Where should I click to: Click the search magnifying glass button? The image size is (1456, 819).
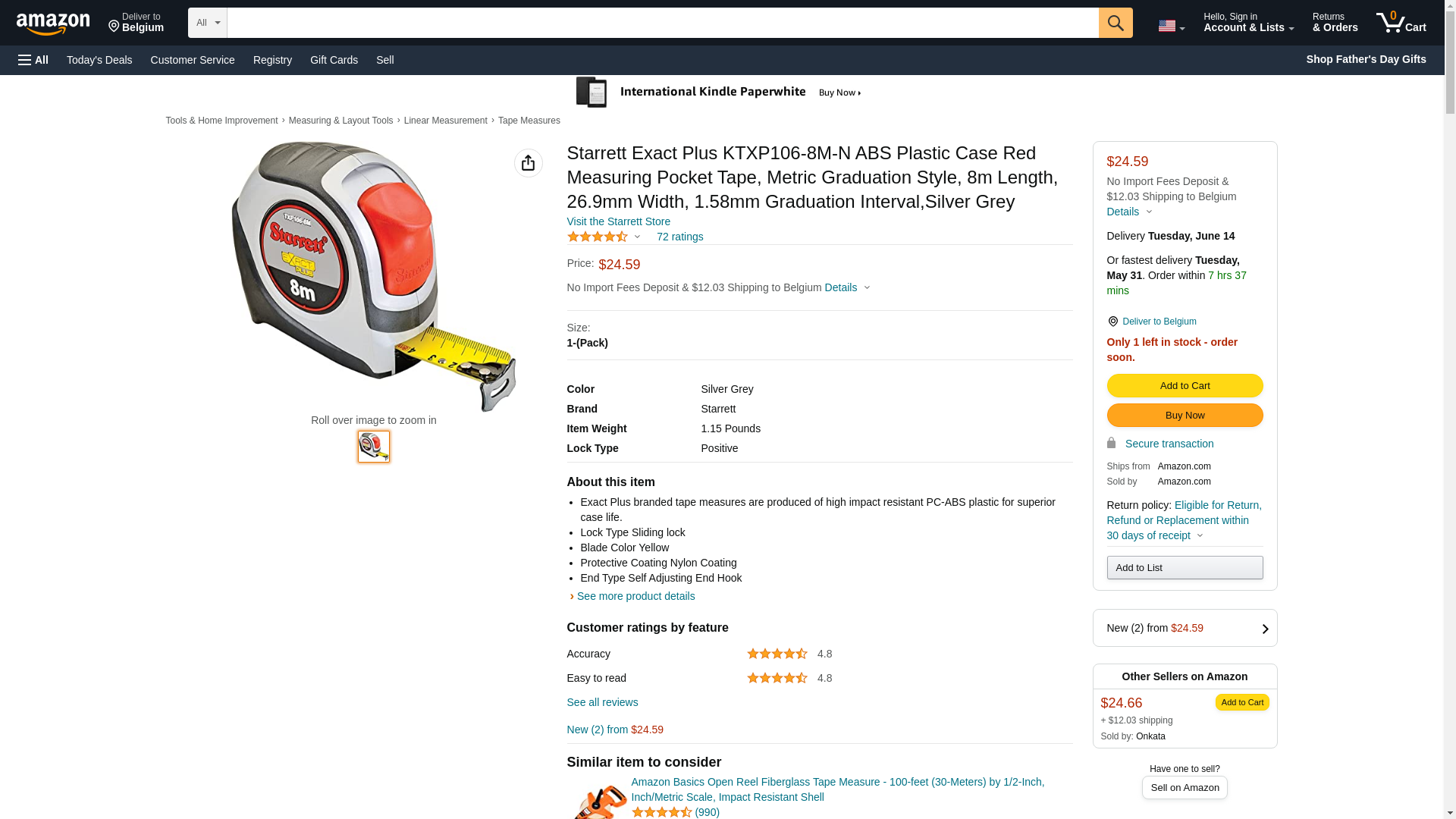point(1115,23)
